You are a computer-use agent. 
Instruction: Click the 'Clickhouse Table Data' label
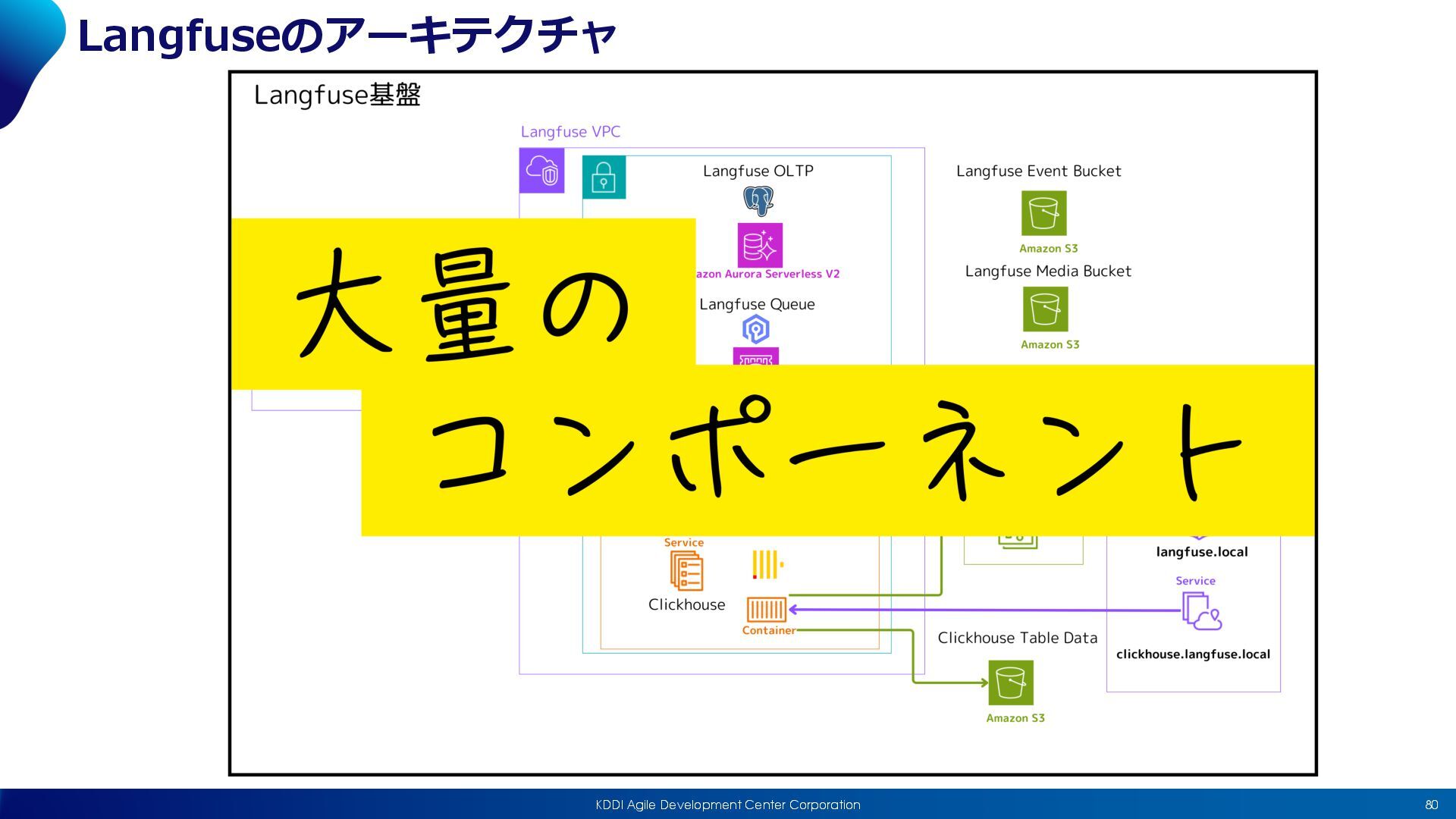(x=1017, y=638)
